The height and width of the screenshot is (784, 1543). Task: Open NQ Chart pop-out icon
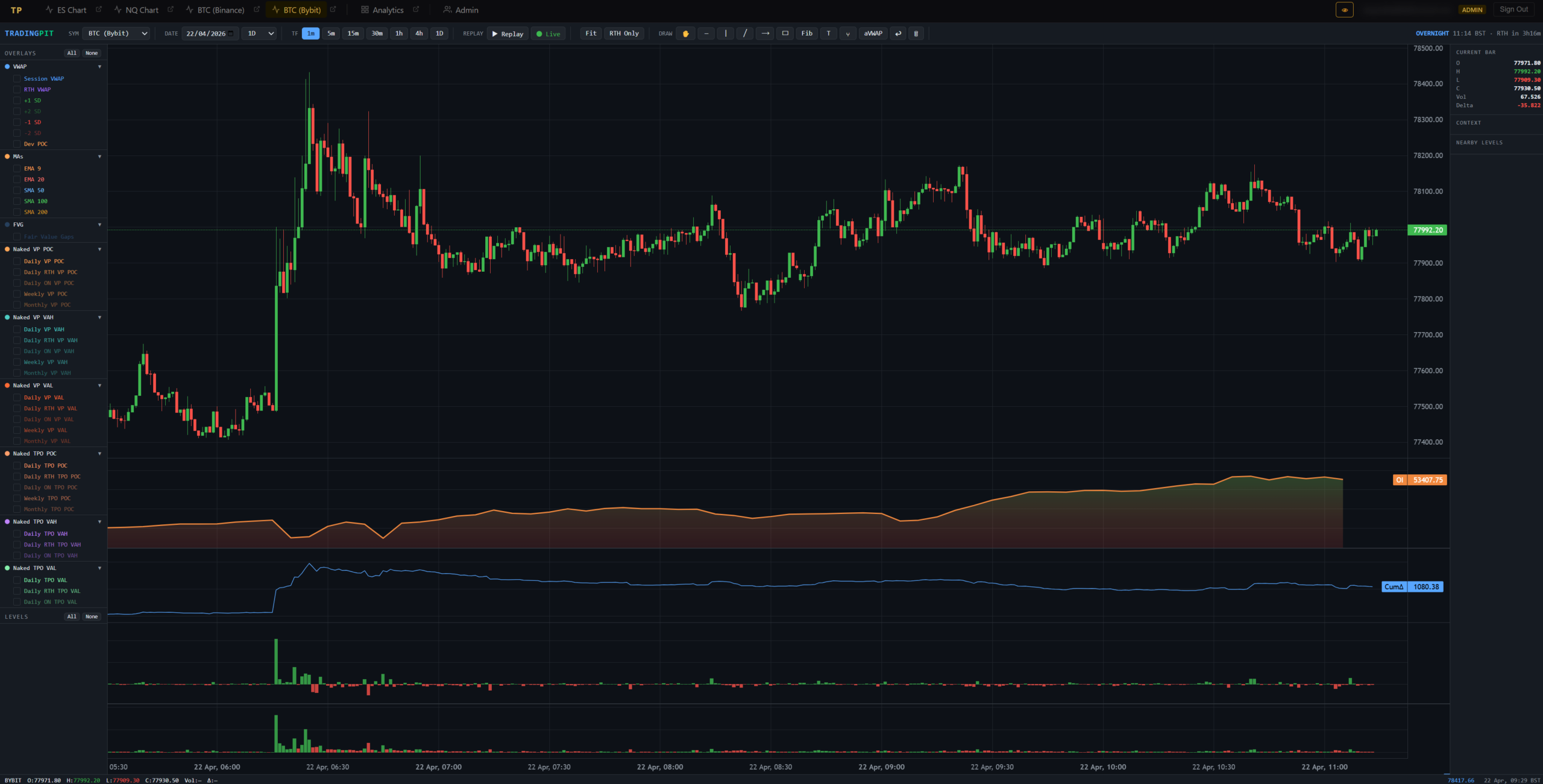171,10
